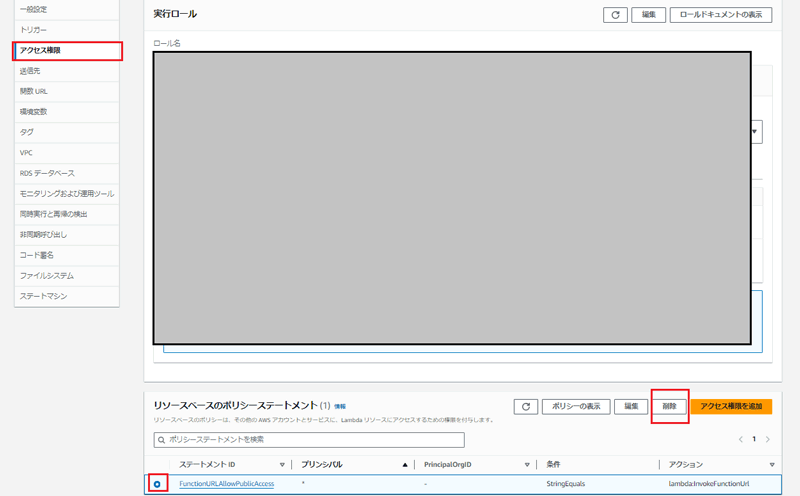
Task: Click 削除 to delete the selected statement
Action: (x=669, y=407)
